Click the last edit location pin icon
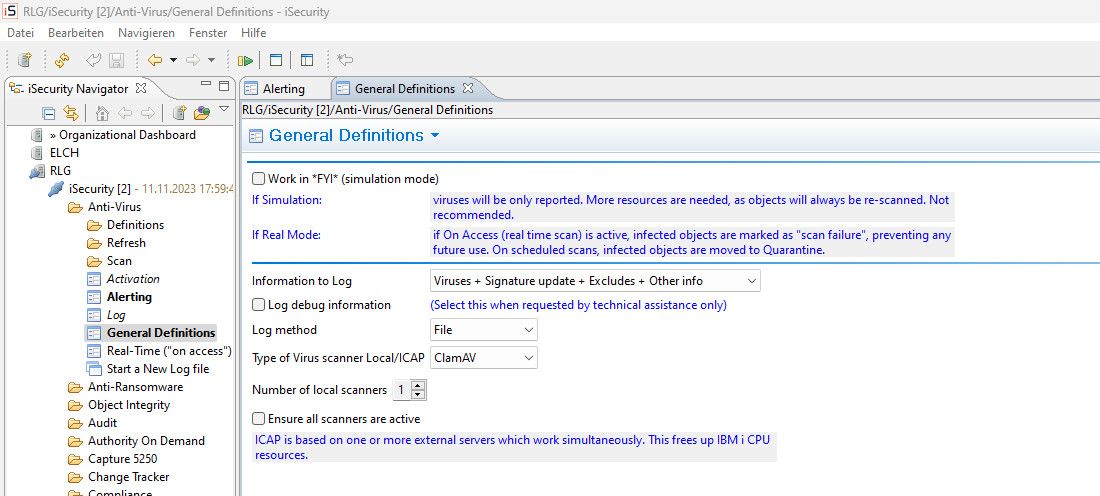Image resolution: width=1100 pixels, height=496 pixels. pyautogui.click(x=344, y=60)
